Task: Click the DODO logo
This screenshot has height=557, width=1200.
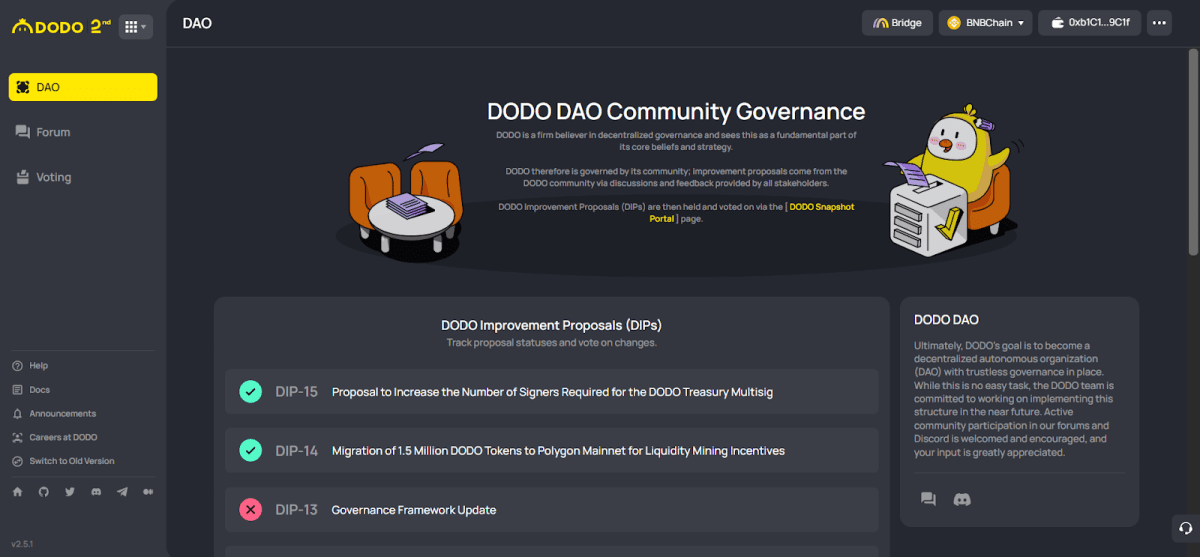Action: 60,27
